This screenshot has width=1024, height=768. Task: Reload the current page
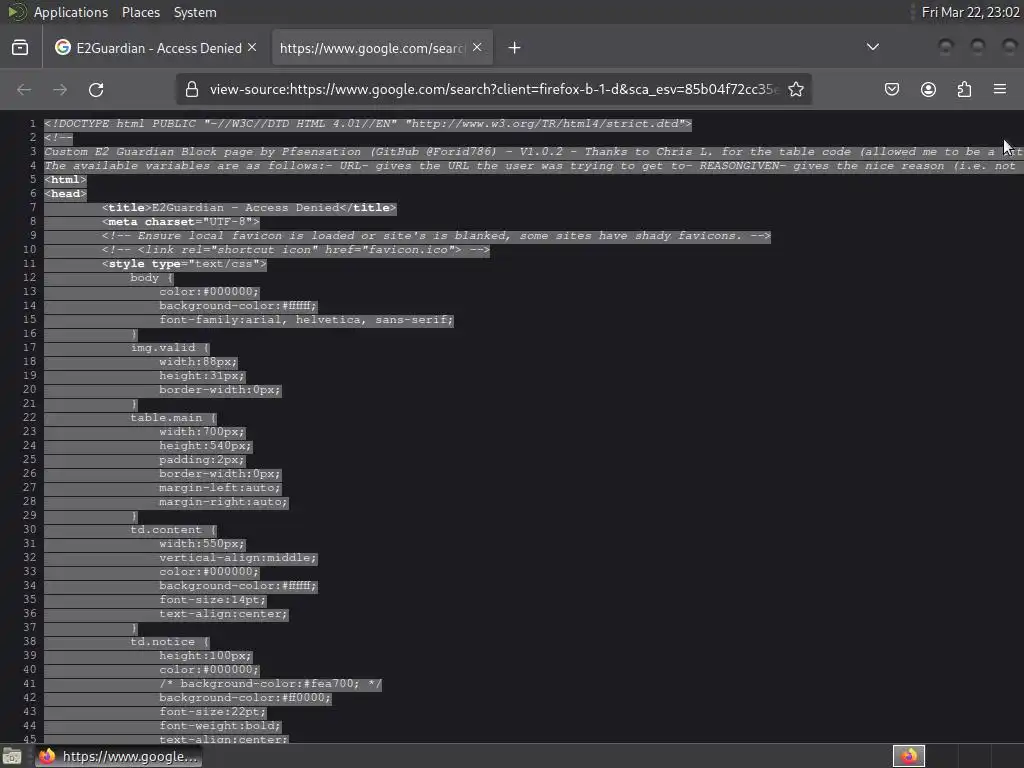(96, 89)
